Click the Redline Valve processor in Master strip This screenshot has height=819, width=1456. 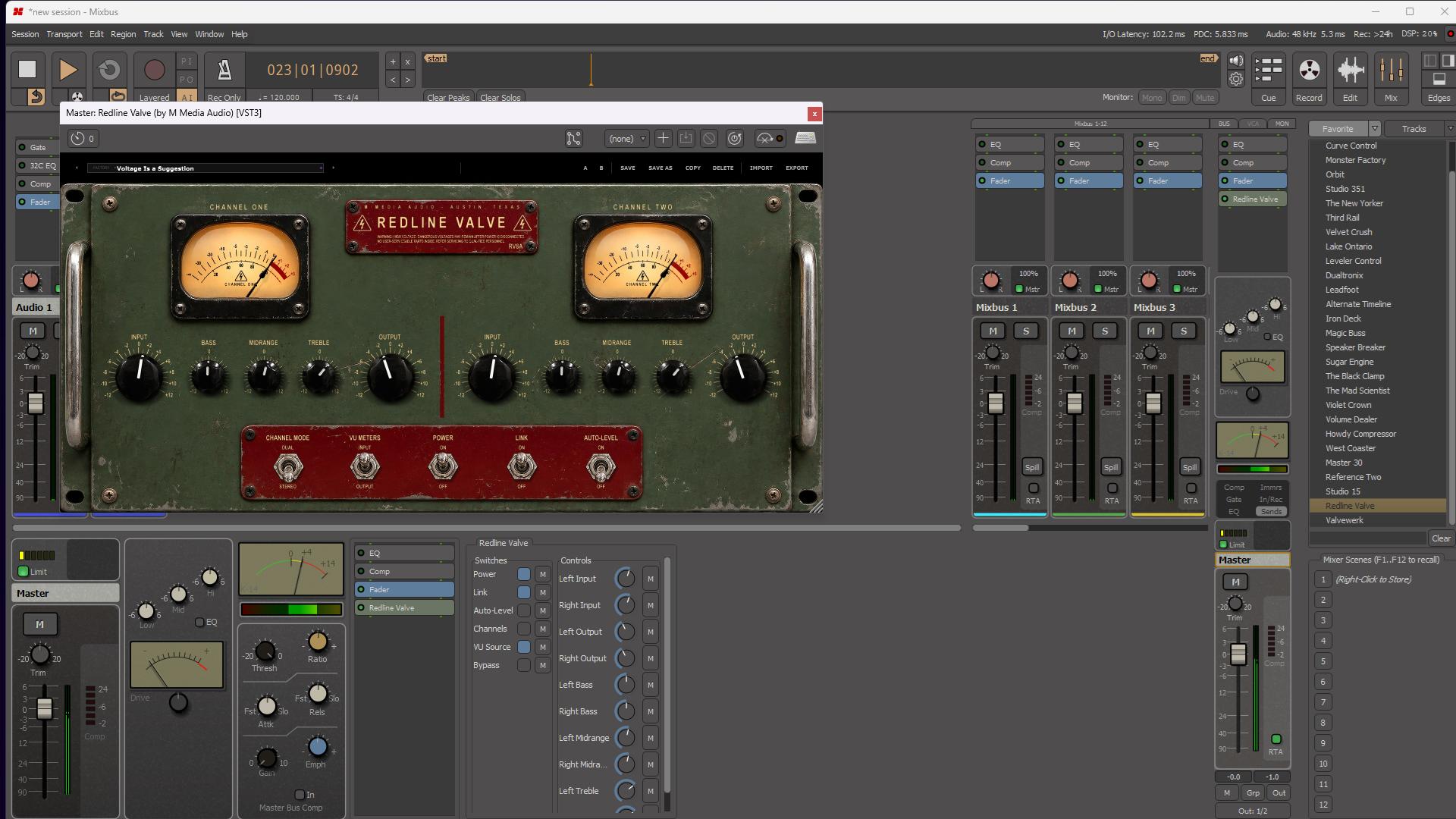tap(1253, 199)
